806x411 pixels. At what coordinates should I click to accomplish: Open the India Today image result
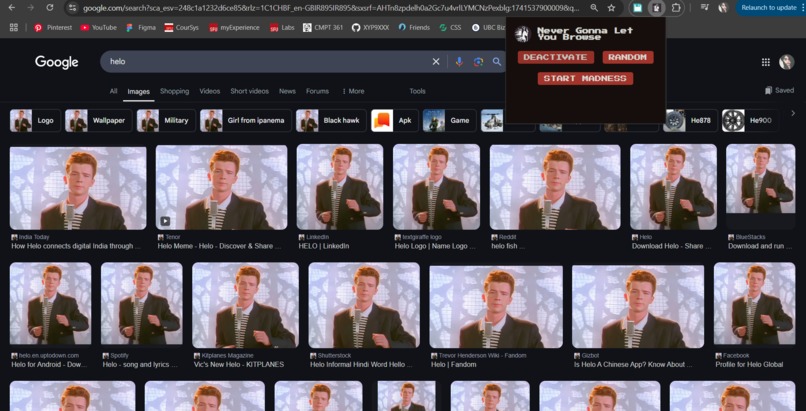point(78,188)
